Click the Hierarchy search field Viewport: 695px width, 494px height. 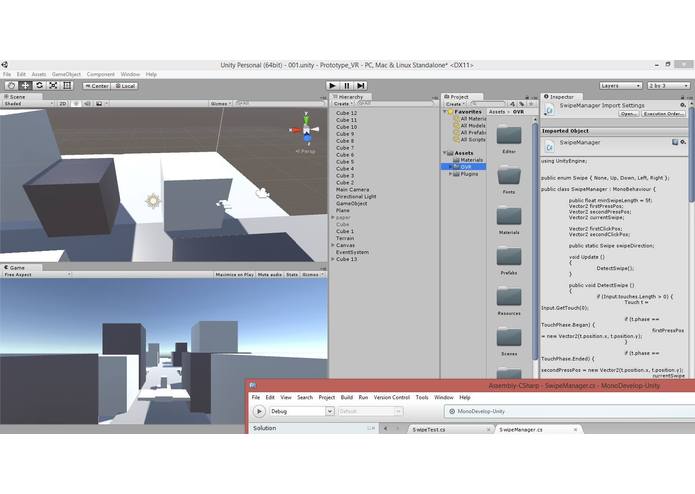point(396,103)
